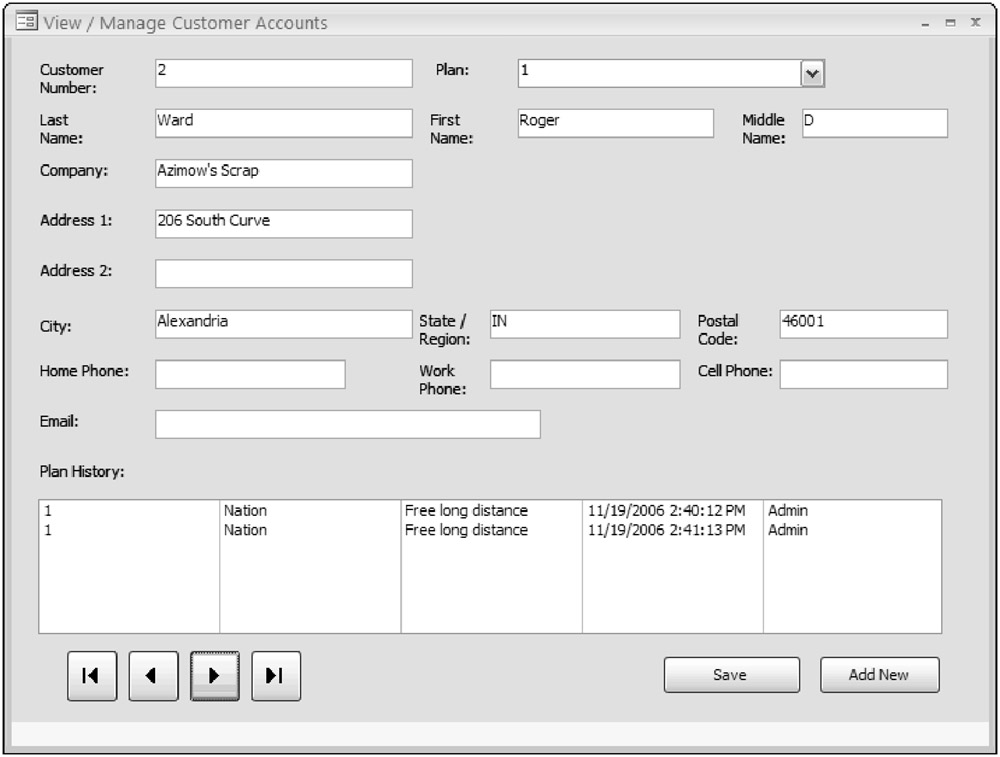Select the Postal Code field showing 46001
The image size is (1000, 757).
click(x=862, y=324)
